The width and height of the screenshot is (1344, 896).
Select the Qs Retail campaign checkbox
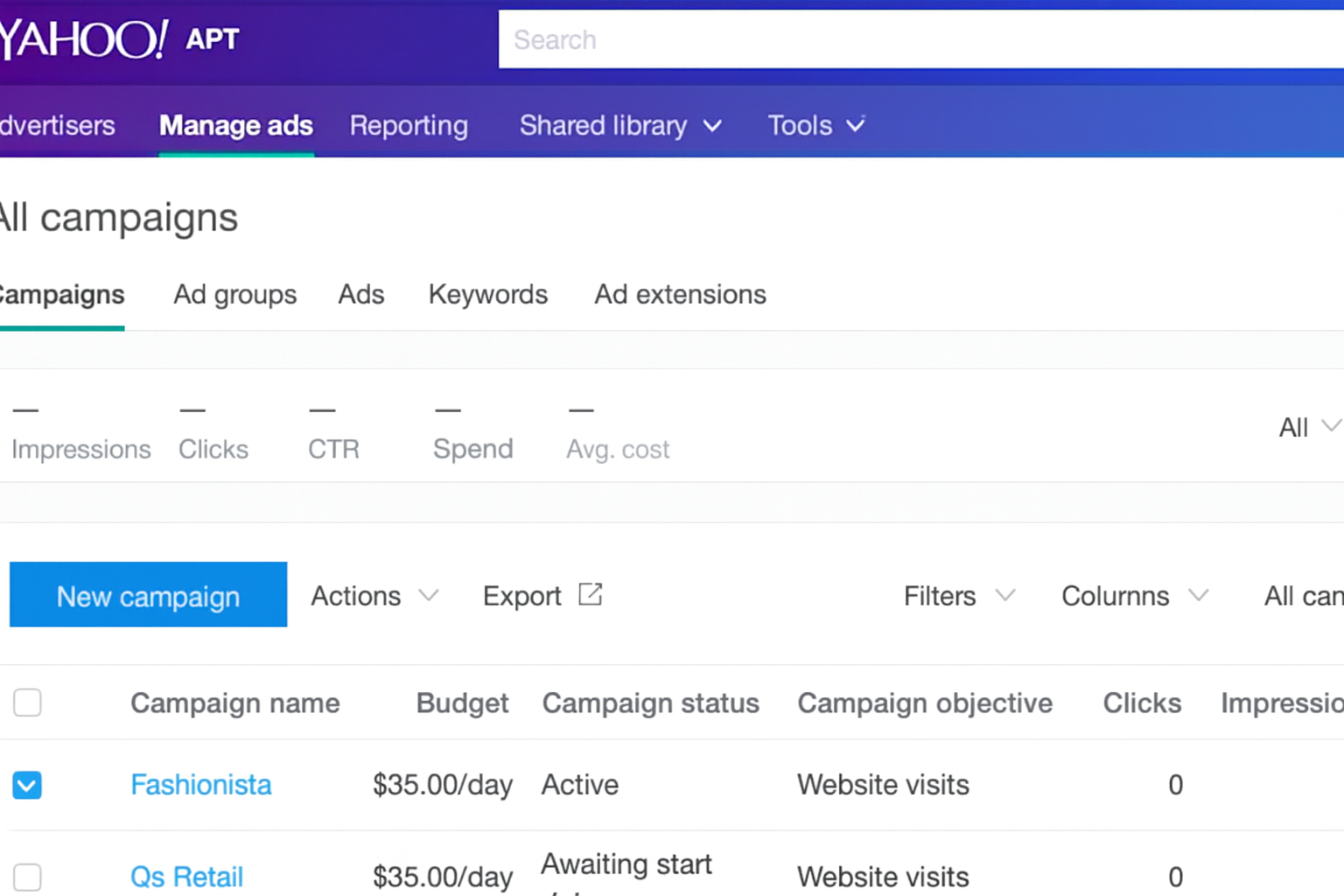(27, 877)
